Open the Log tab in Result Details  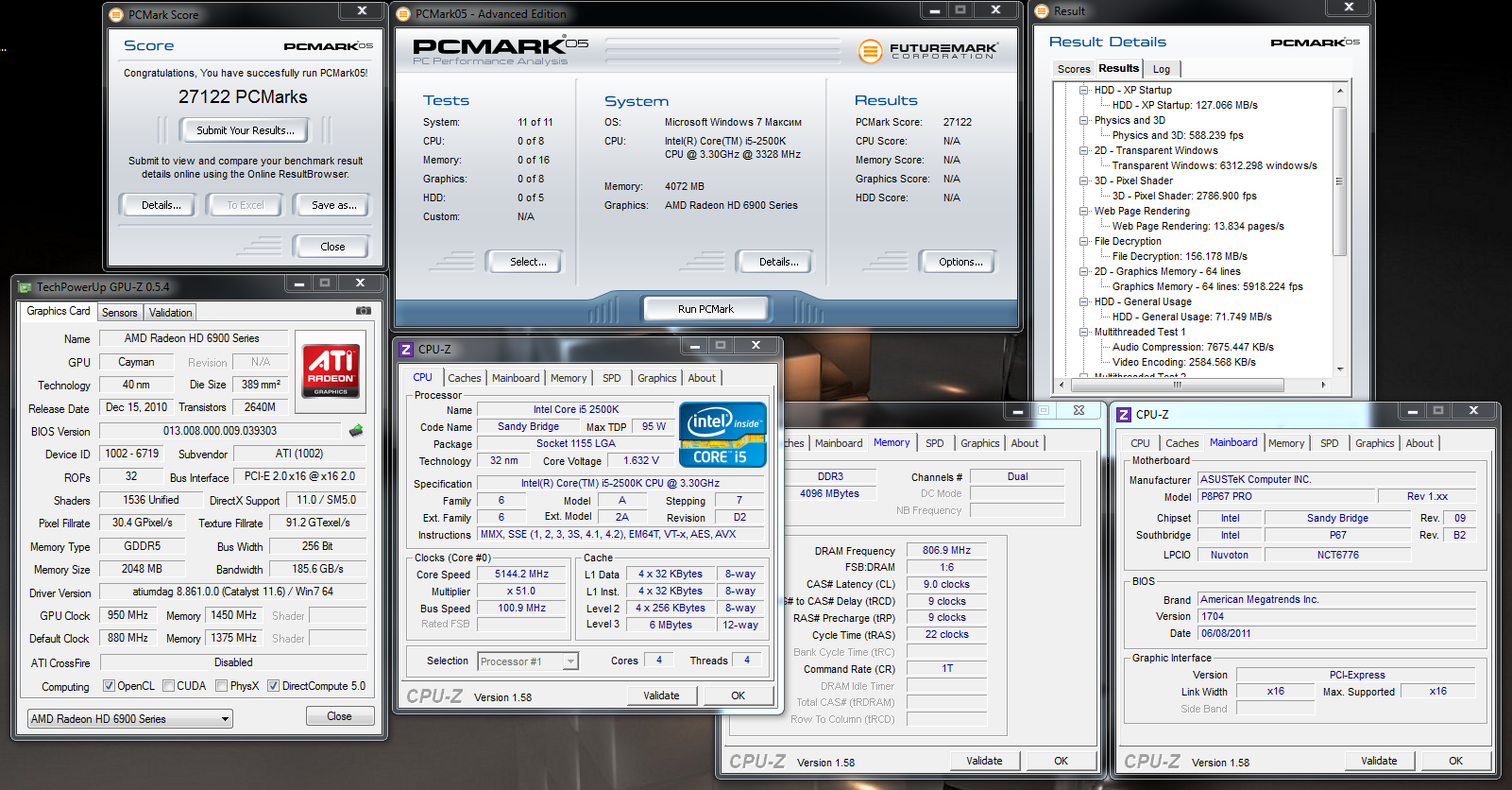(1162, 69)
